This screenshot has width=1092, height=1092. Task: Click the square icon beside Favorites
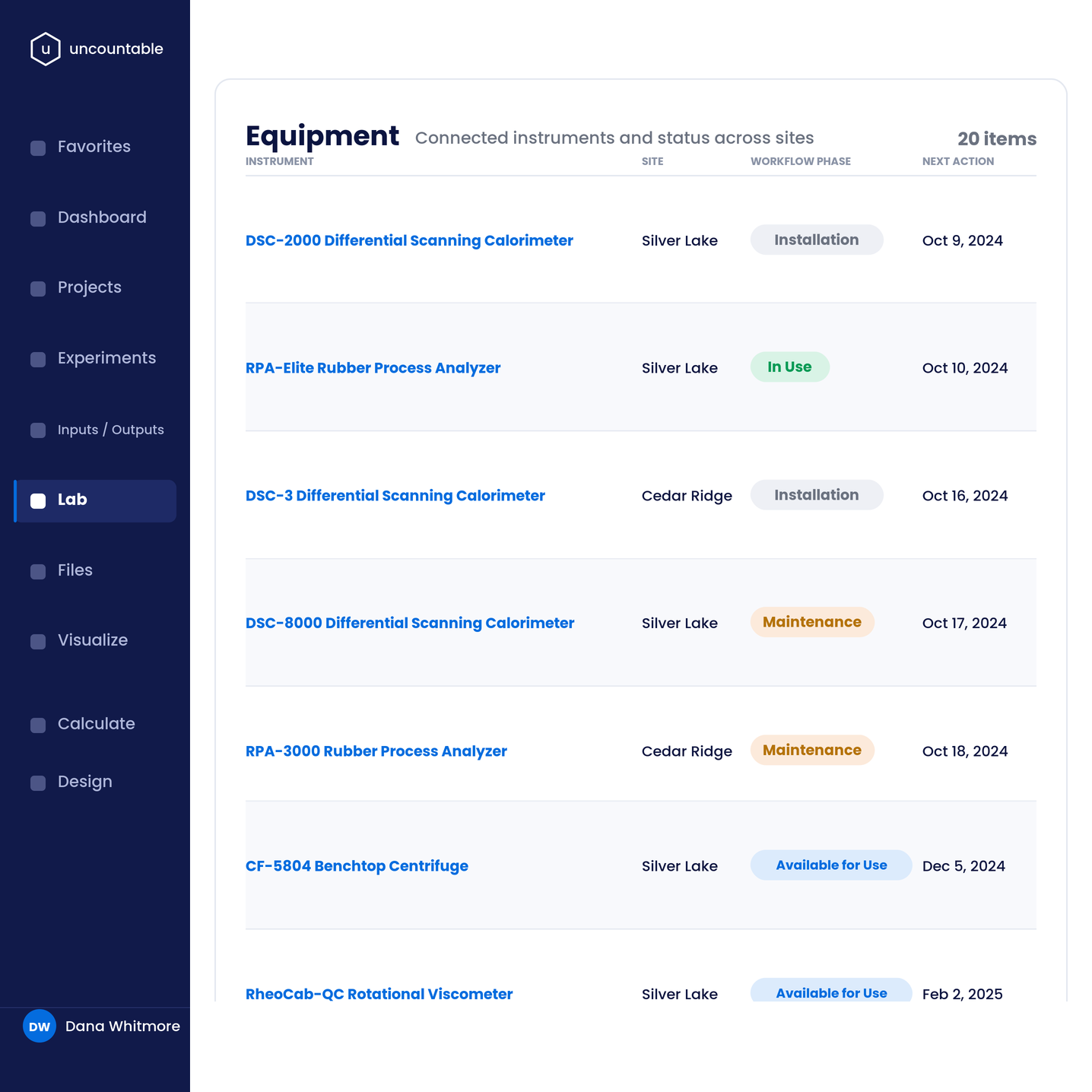(x=38, y=148)
